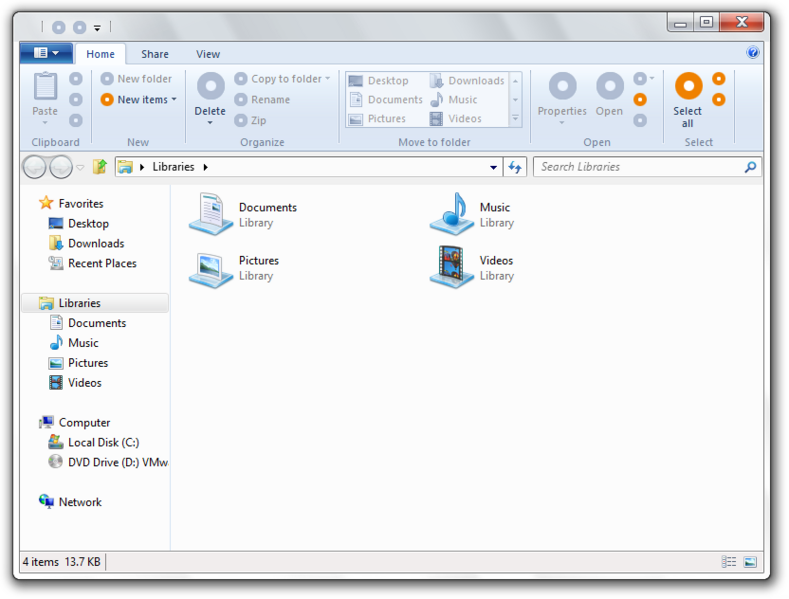Click the Help question mark icon
789x599 pixels.
753,52
